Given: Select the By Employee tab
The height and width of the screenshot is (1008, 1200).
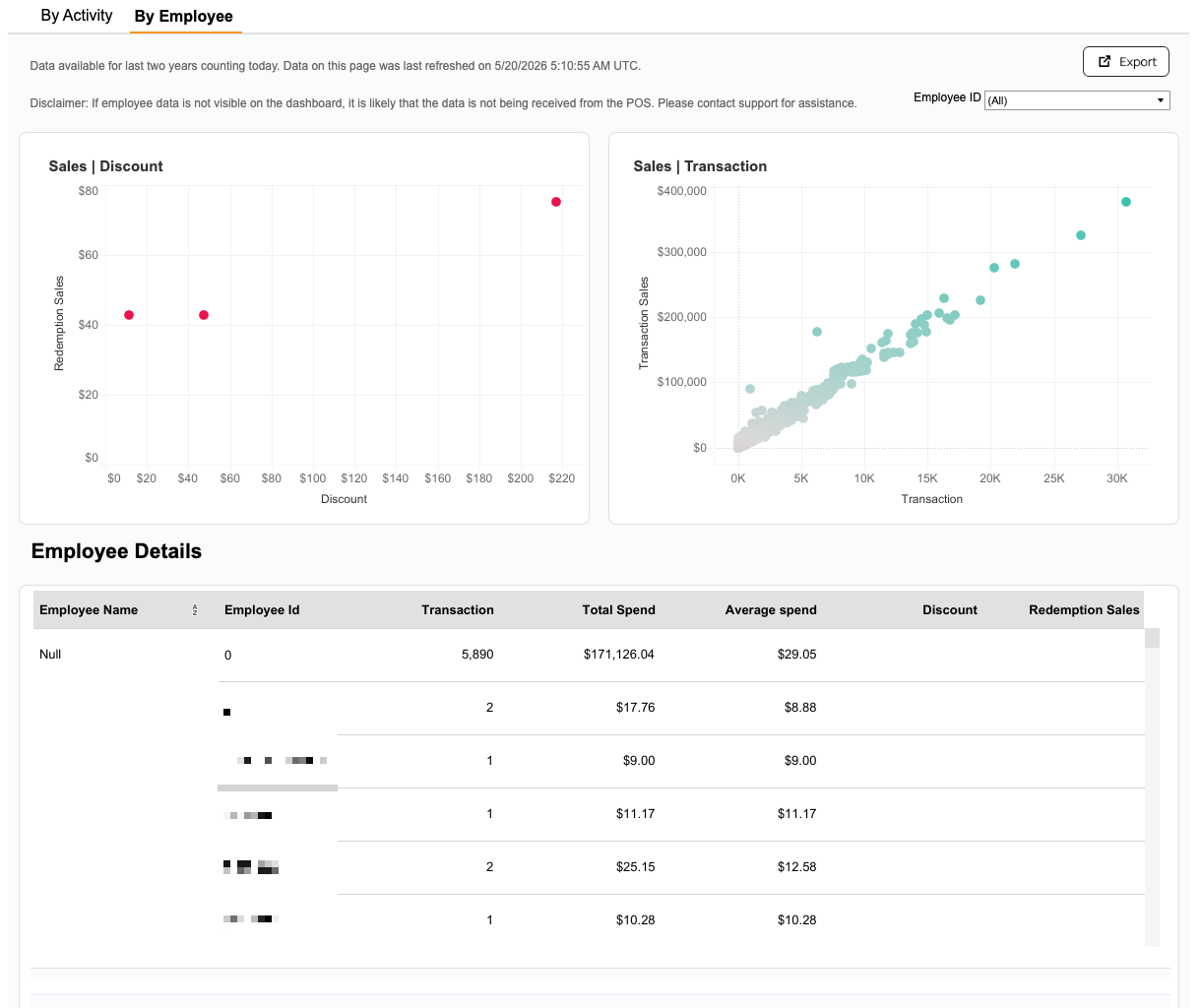Looking at the screenshot, I should pos(184,17).
